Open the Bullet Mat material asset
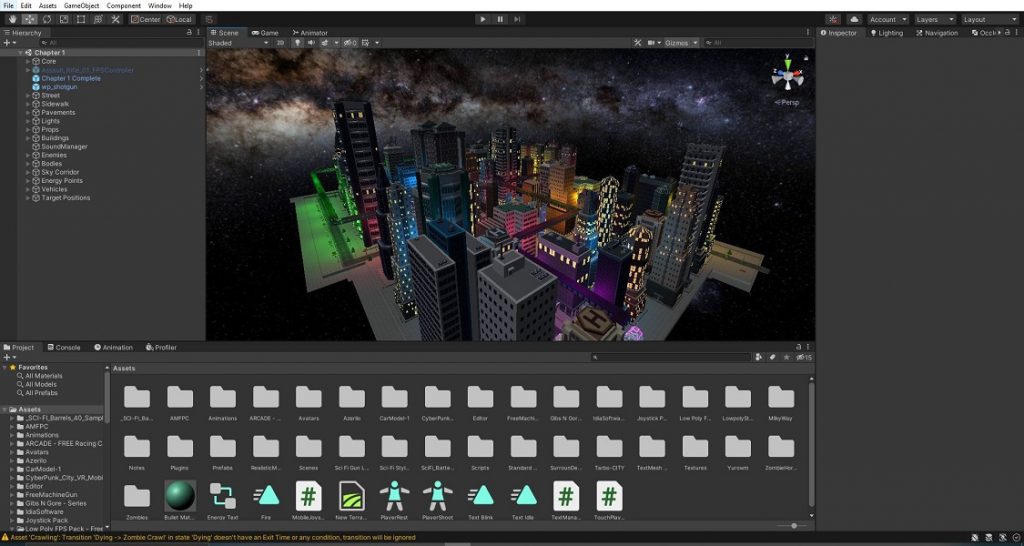The image size is (1024, 546). click(180, 501)
